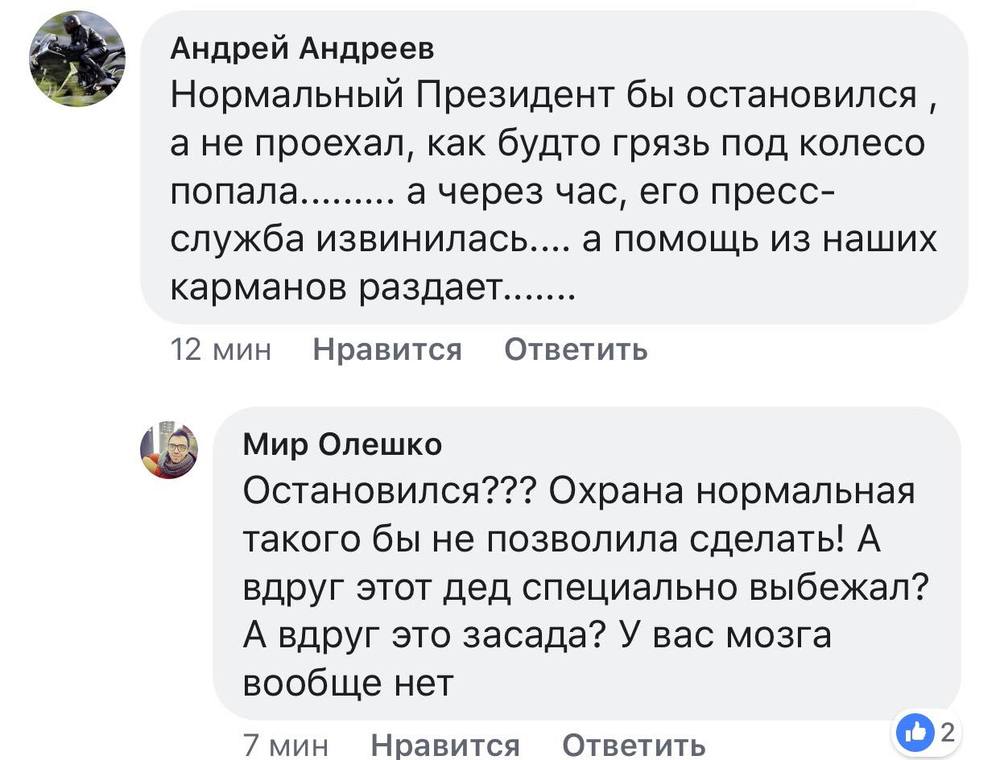The image size is (1000, 760).
Task: Like Андрей Андреев's comment with Нравится
Action: (387, 350)
